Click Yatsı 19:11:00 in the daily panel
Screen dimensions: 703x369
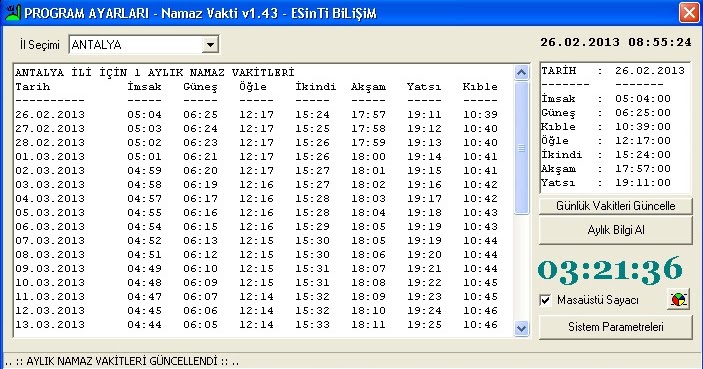(606, 182)
